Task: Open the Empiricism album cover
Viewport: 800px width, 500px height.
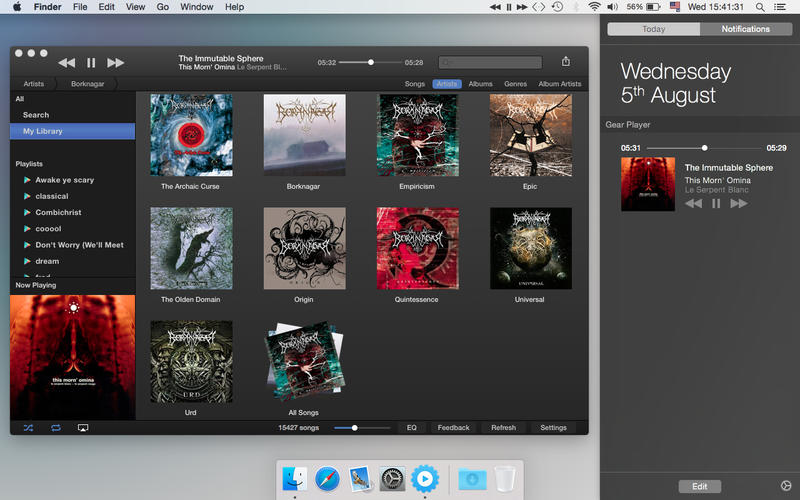Action: click(x=417, y=135)
